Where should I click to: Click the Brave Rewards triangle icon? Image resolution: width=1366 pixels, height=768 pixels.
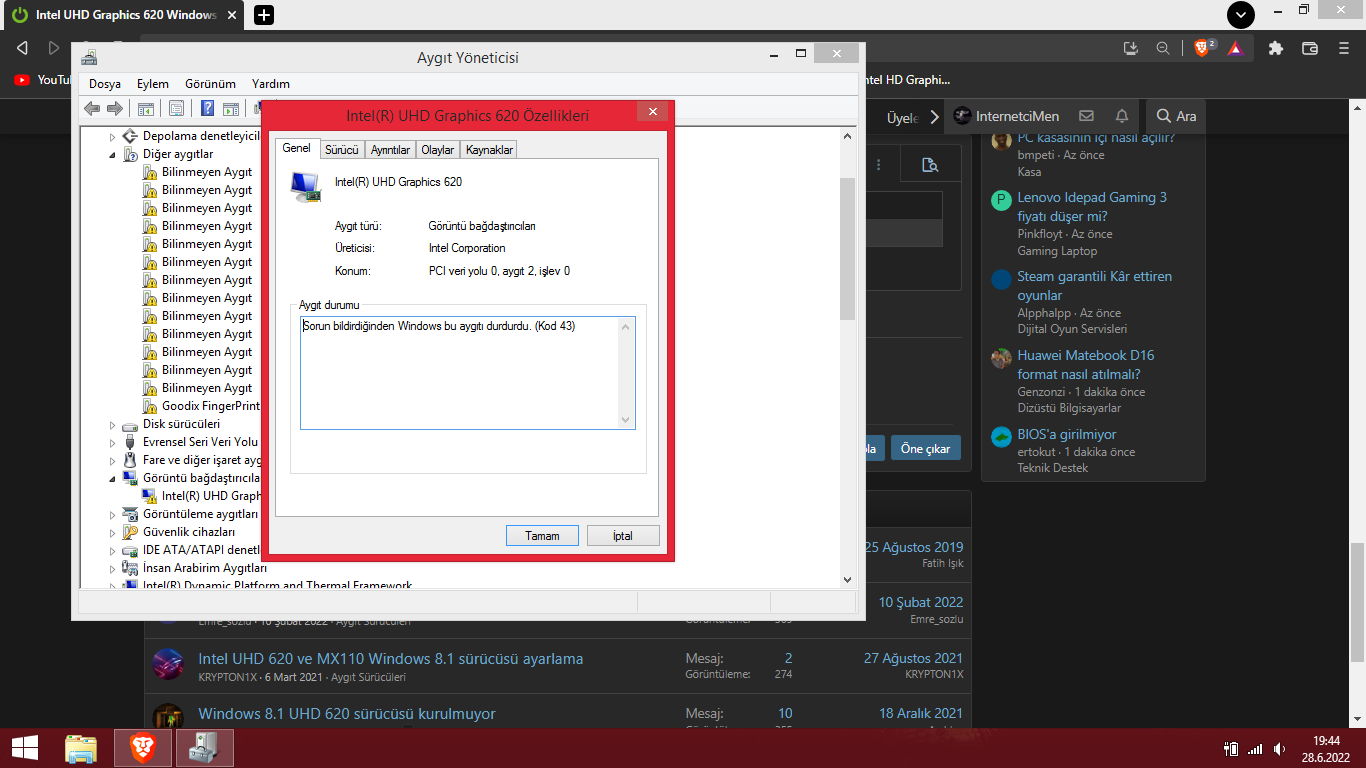[1235, 47]
